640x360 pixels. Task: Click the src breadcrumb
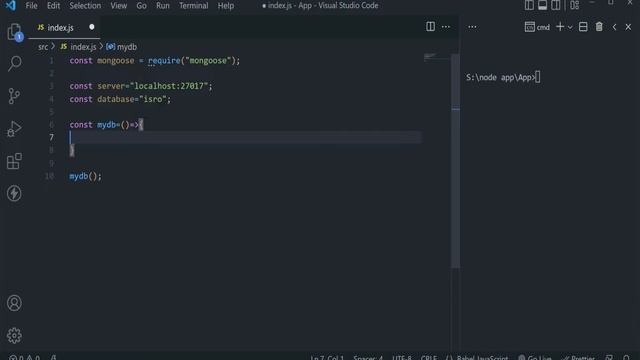[43, 47]
